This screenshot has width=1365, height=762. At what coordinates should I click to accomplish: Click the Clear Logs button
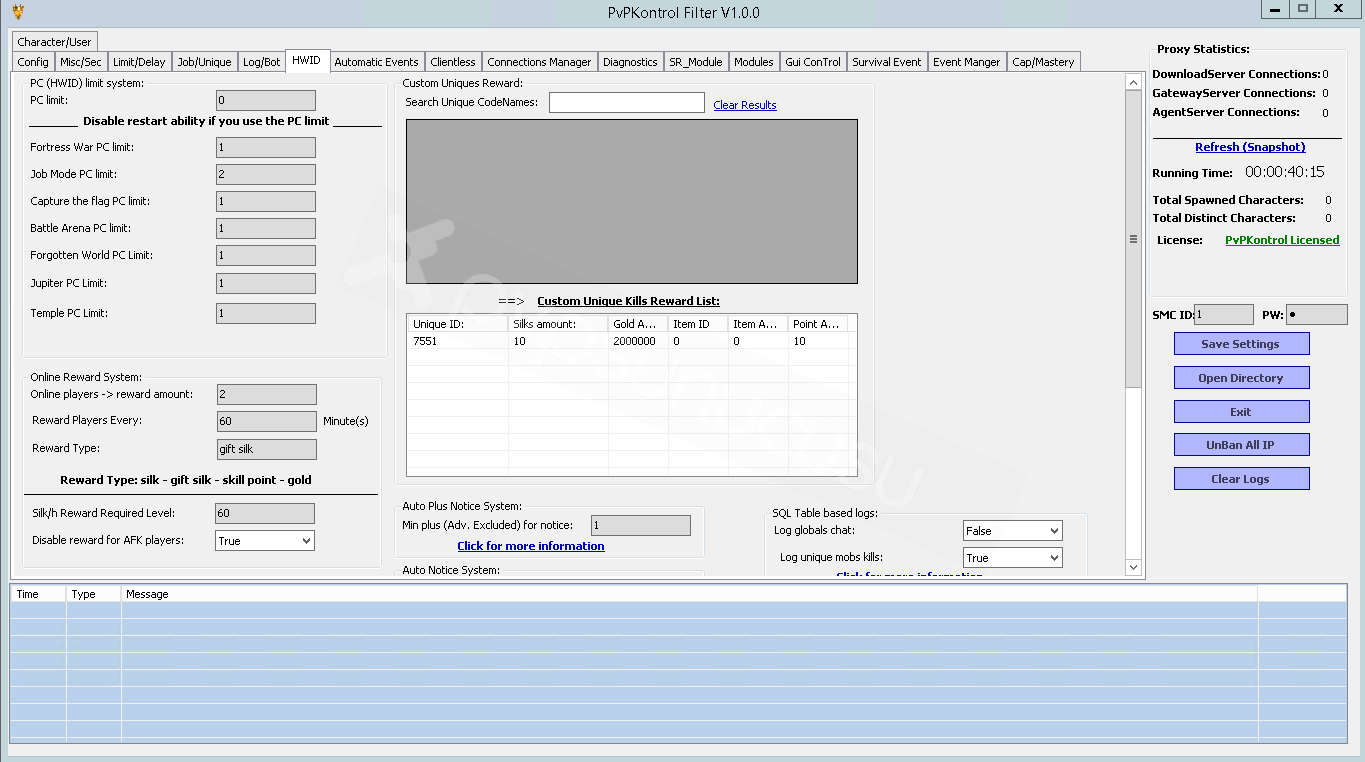pyautogui.click(x=1241, y=479)
